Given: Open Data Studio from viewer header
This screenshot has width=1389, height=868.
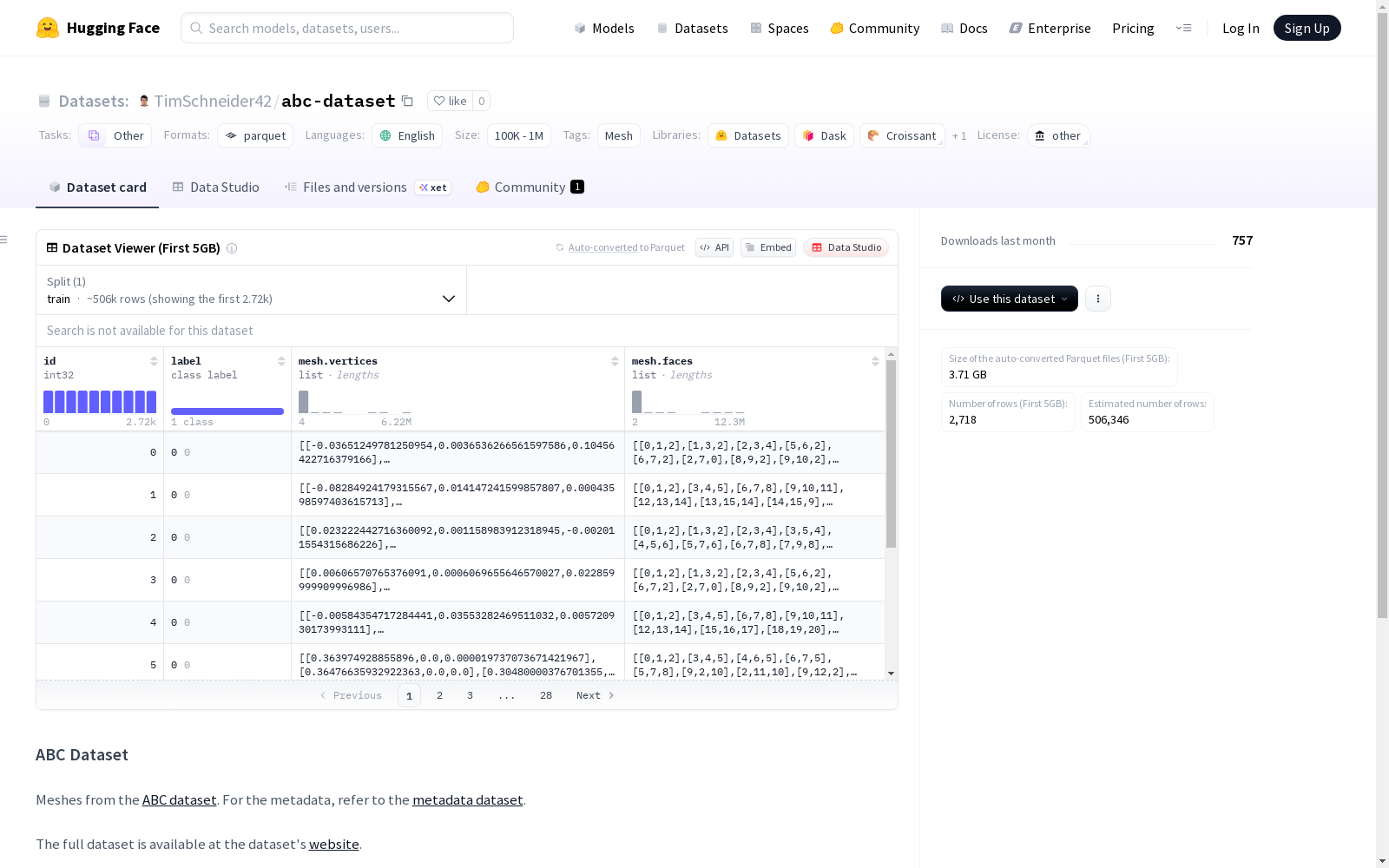Looking at the screenshot, I should (x=846, y=247).
